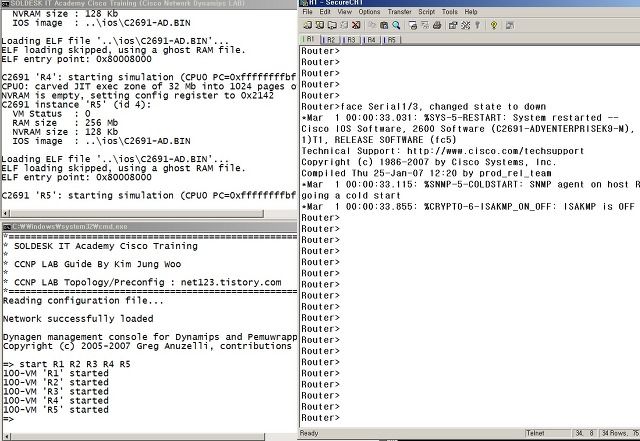Click the Dynamips window horizontal scrollbar thumb
Image resolution: width=640 pixels, height=441 pixels.
point(136,213)
